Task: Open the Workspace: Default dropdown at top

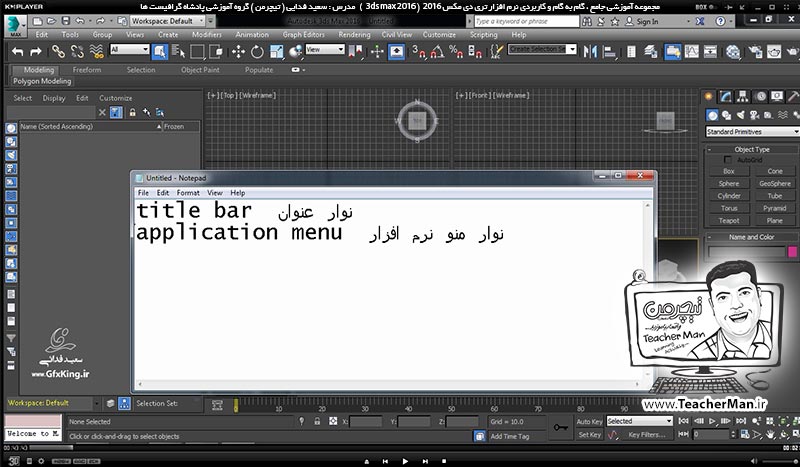Action: click(x=167, y=21)
